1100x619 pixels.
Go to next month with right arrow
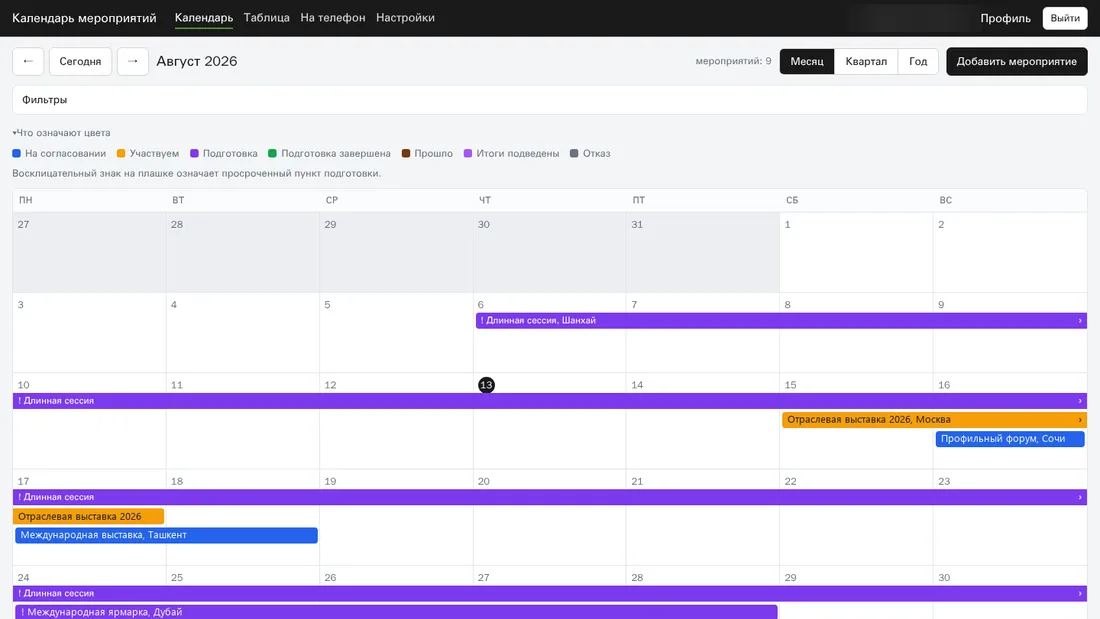click(133, 61)
